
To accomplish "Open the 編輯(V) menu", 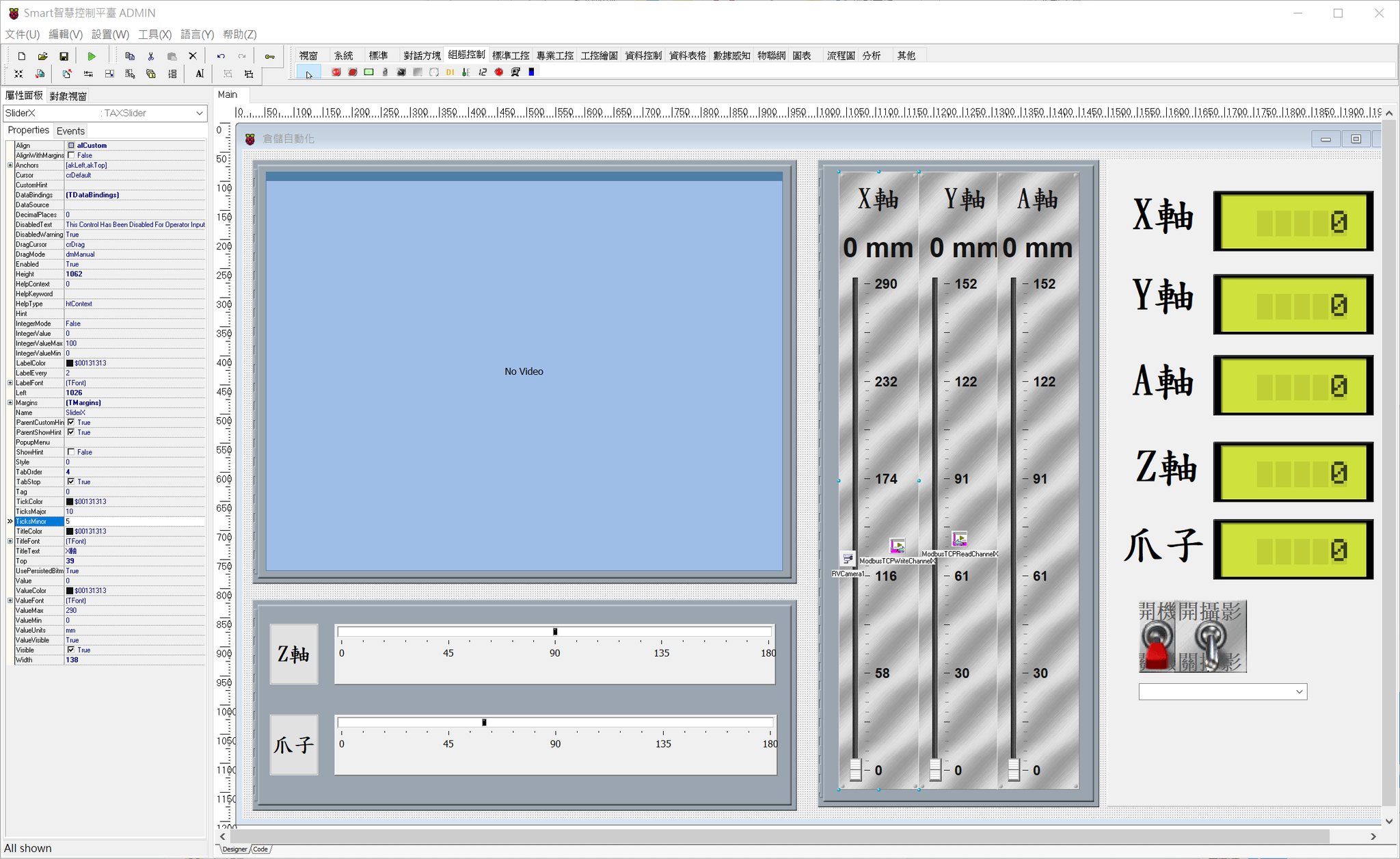I will (x=66, y=34).
